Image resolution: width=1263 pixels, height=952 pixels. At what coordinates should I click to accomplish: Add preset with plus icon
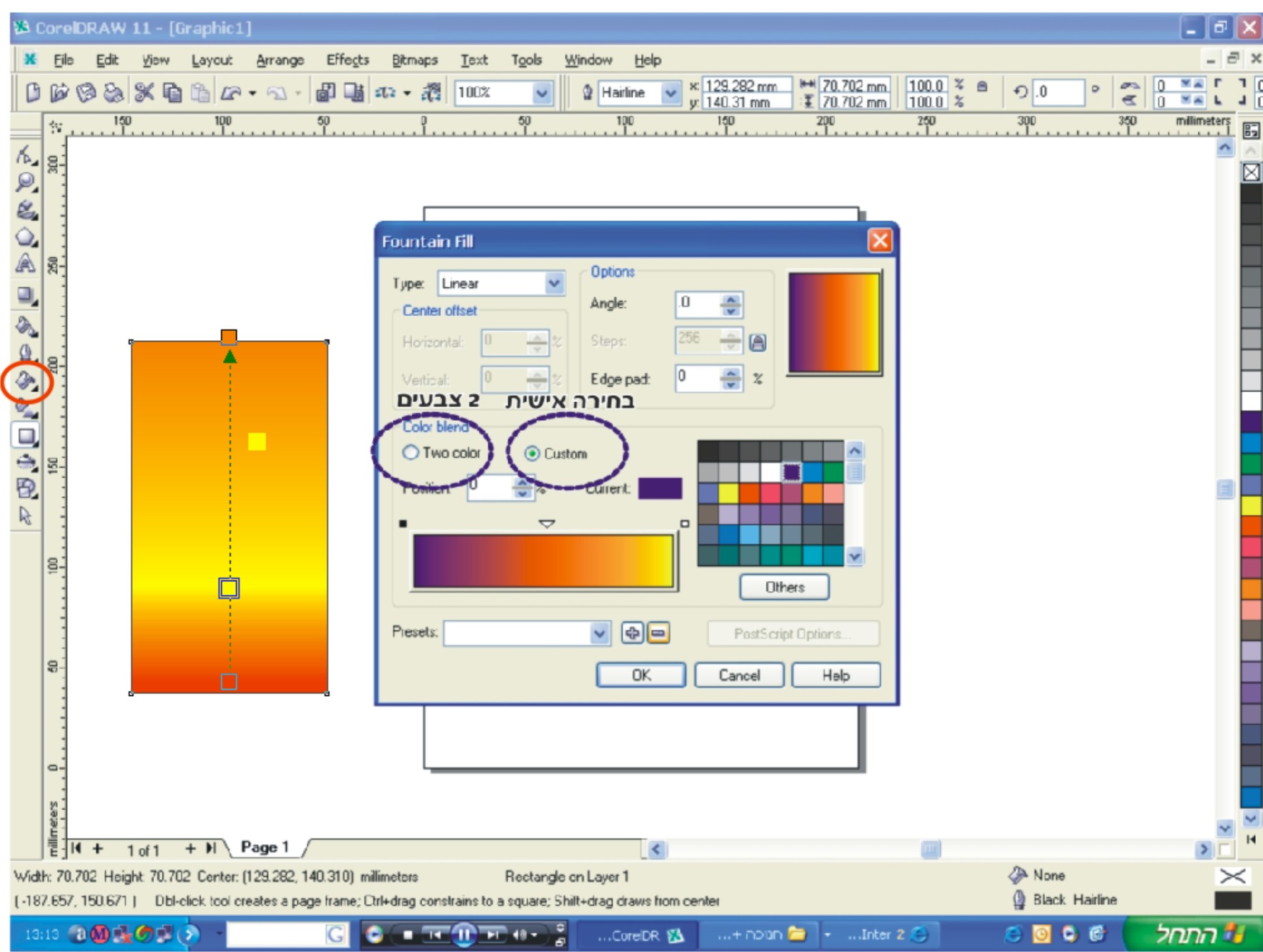click(632, 633)
